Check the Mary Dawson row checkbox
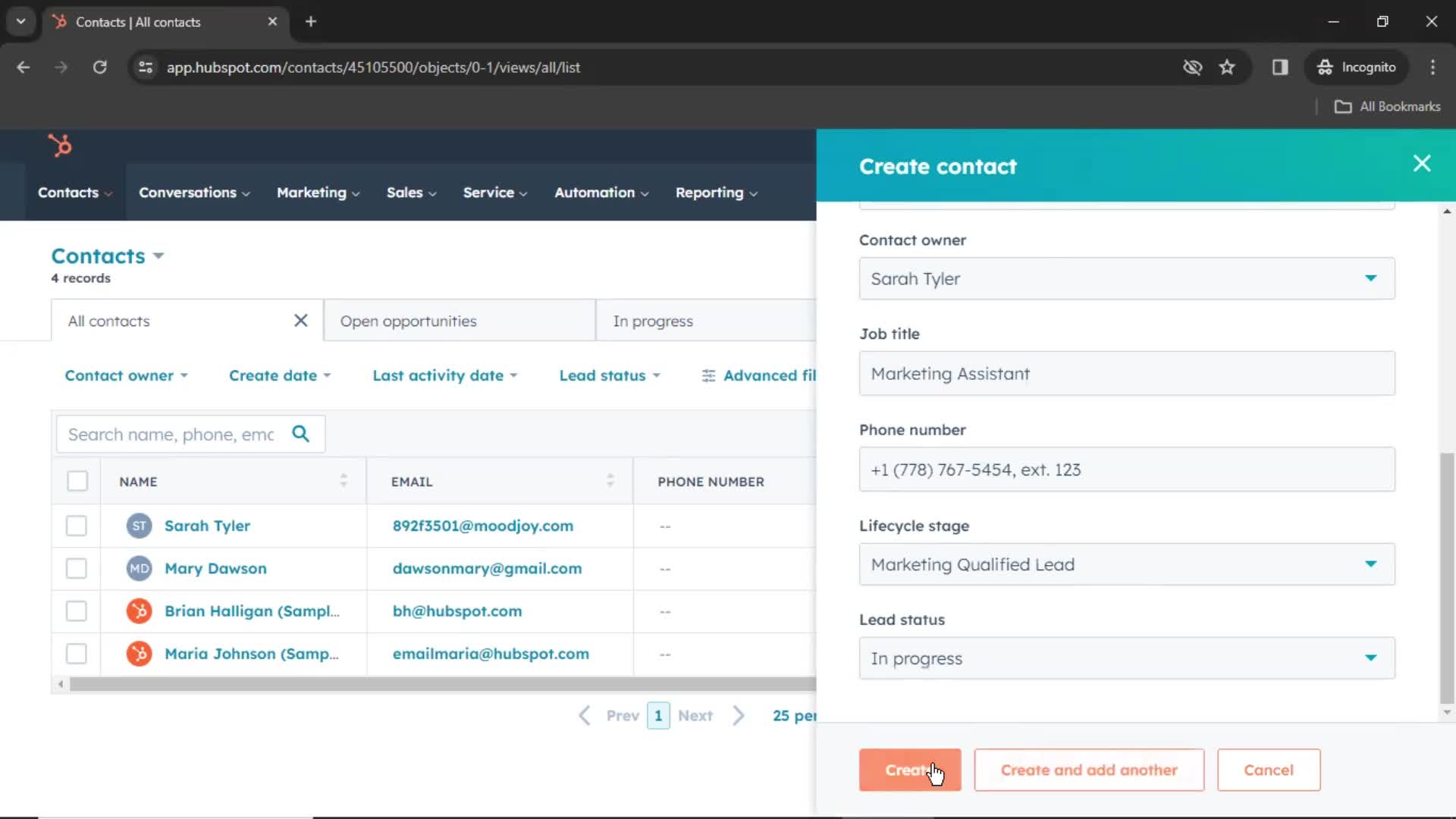The image size is (1456, 819). 77,568
